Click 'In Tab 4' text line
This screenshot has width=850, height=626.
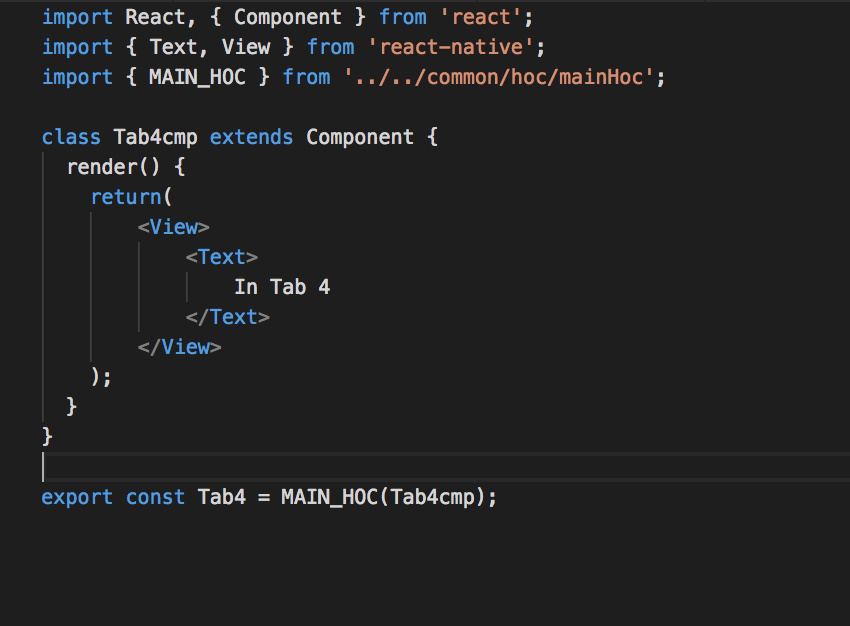(x=282, y=287)
